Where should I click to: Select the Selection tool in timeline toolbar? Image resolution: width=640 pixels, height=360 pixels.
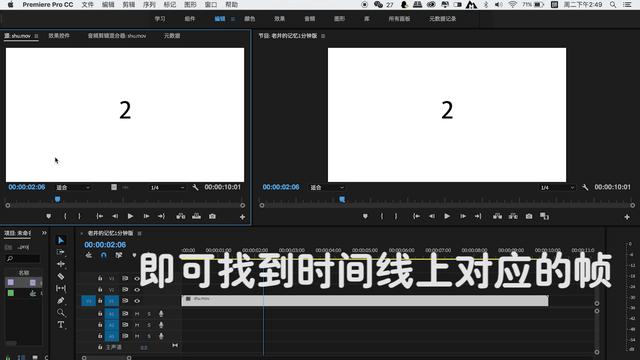tap(61, 240)
